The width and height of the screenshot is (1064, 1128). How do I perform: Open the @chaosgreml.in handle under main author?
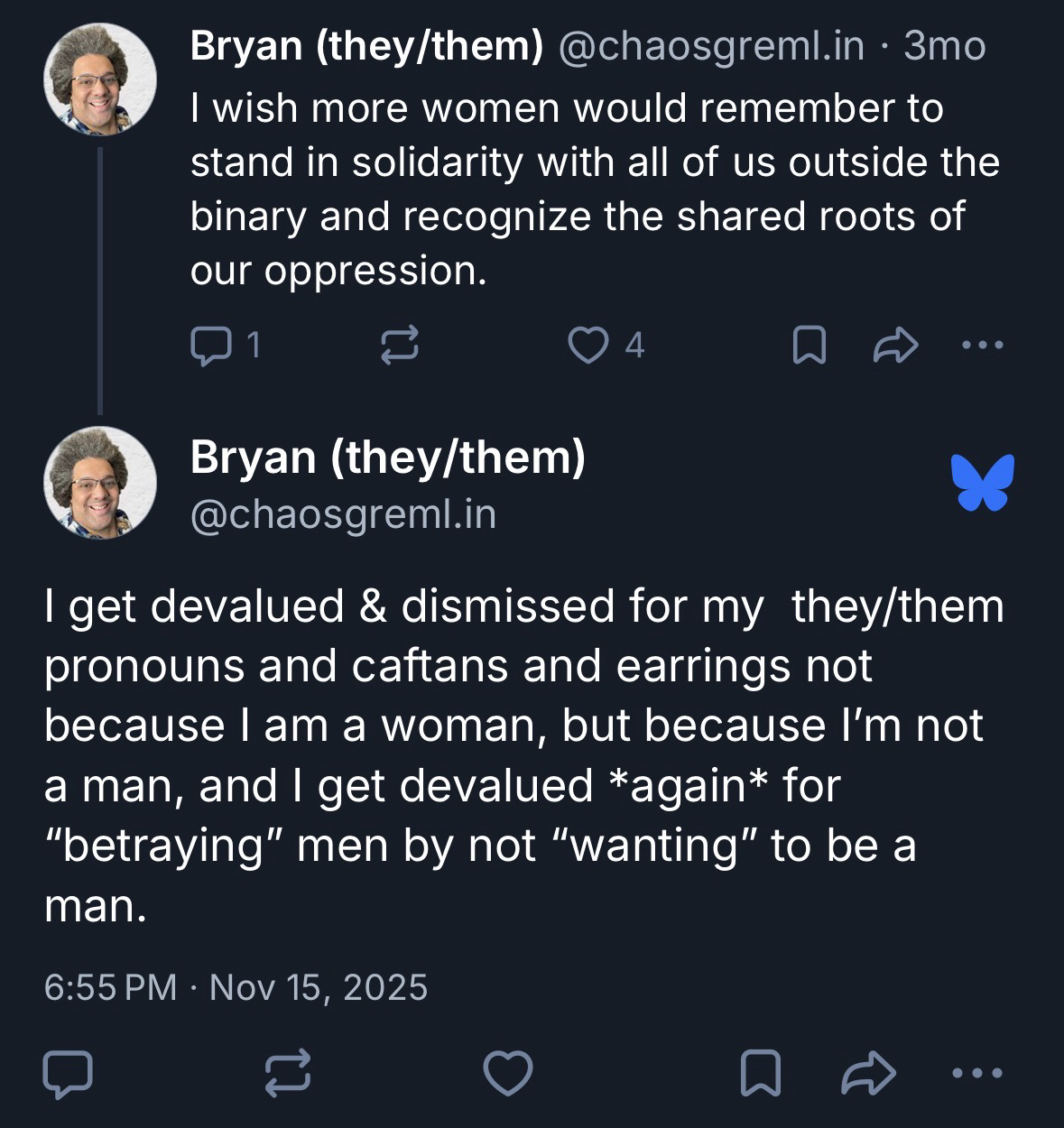click(343, 514)
